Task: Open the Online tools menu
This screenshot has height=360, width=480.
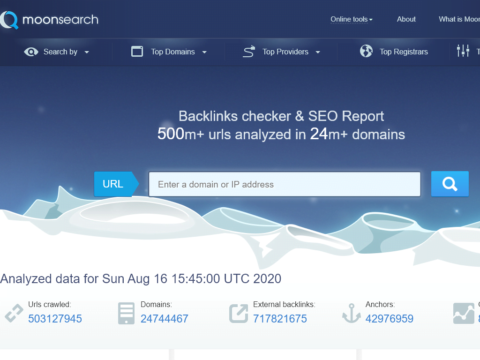Action: click(x=351, y=19)
